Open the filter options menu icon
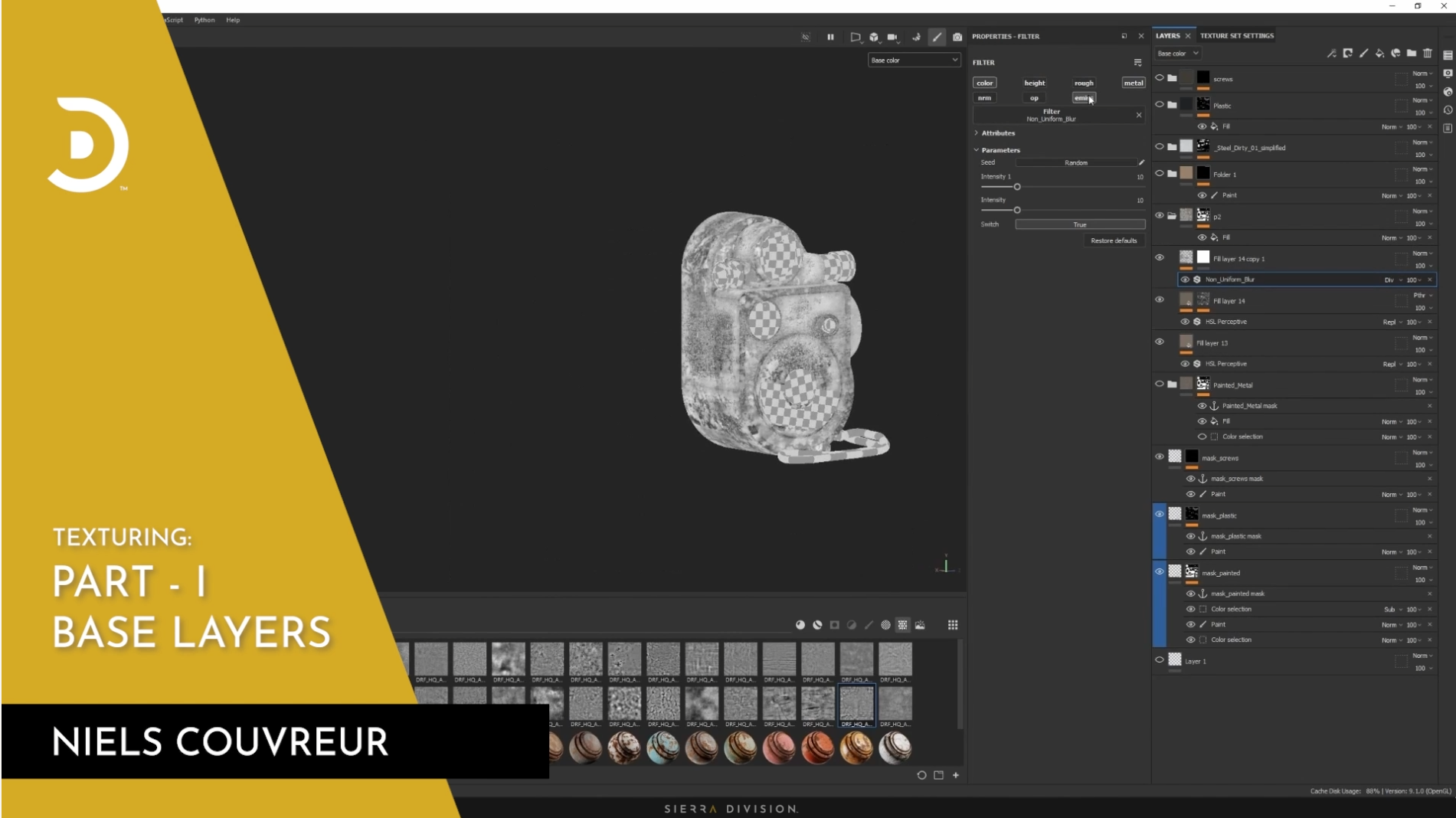This screenshot has width=1456, height=818. pyautogui.click(x=1137, y=63)
